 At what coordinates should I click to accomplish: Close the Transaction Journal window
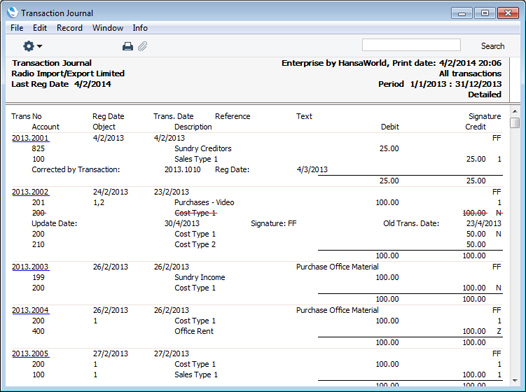coord(508,13)
